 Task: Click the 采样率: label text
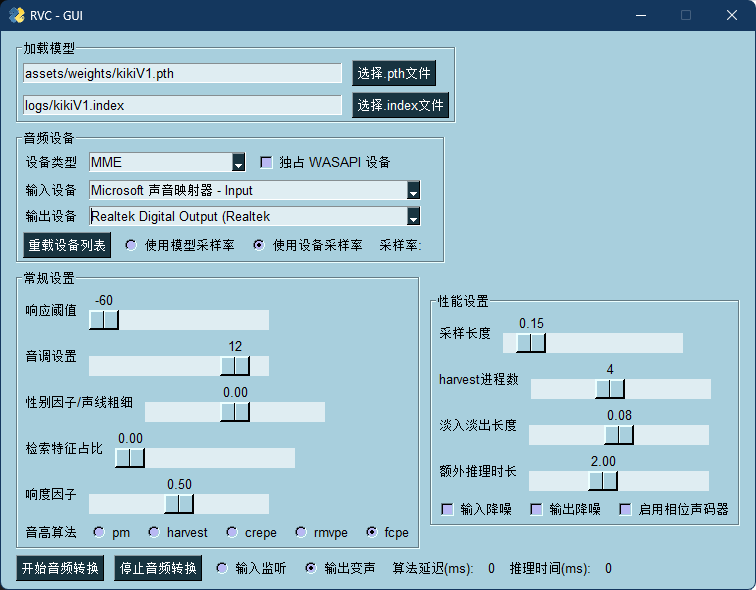pyautogui.click(x=400, y=245)
